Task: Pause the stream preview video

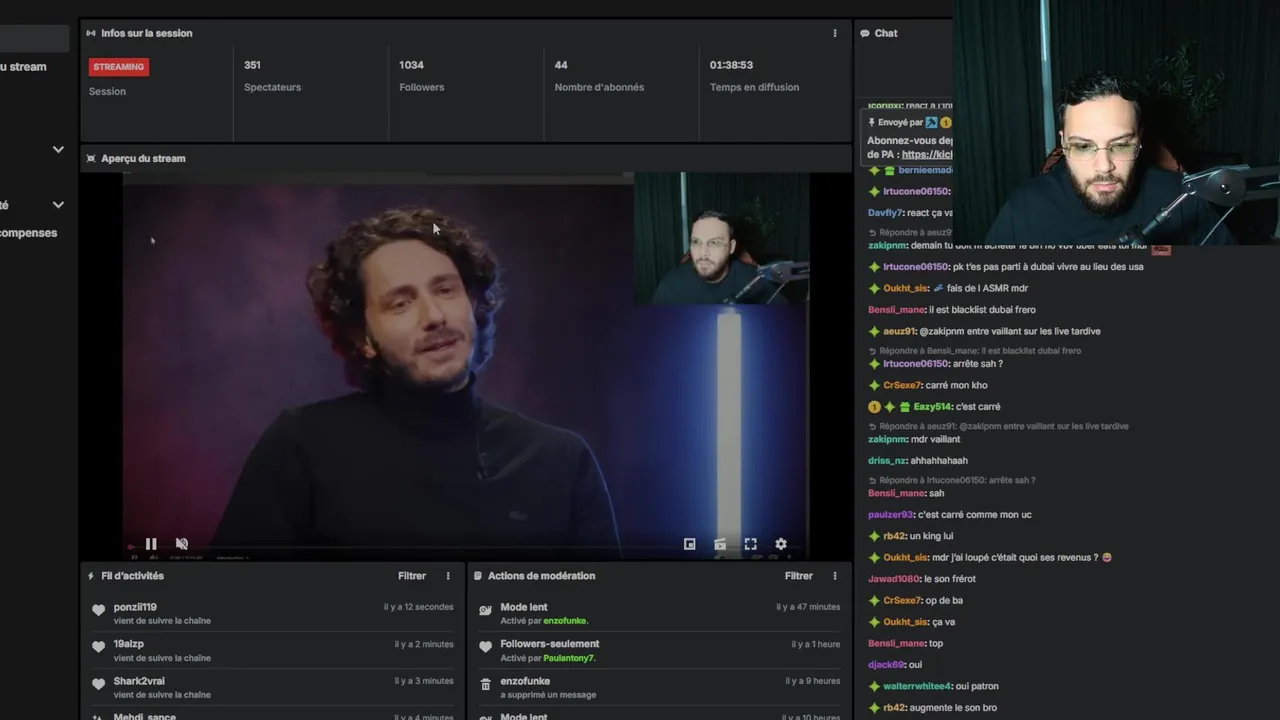Action: tap(151, 544)
